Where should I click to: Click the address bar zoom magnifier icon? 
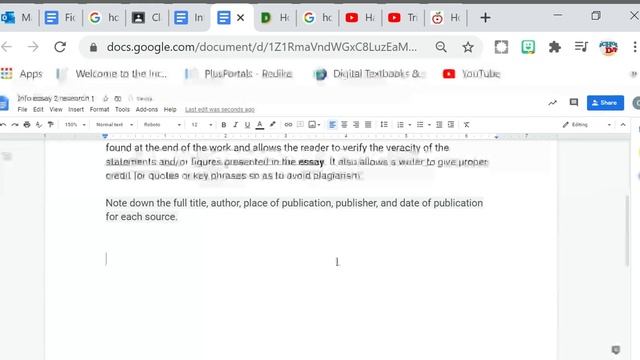441,47
